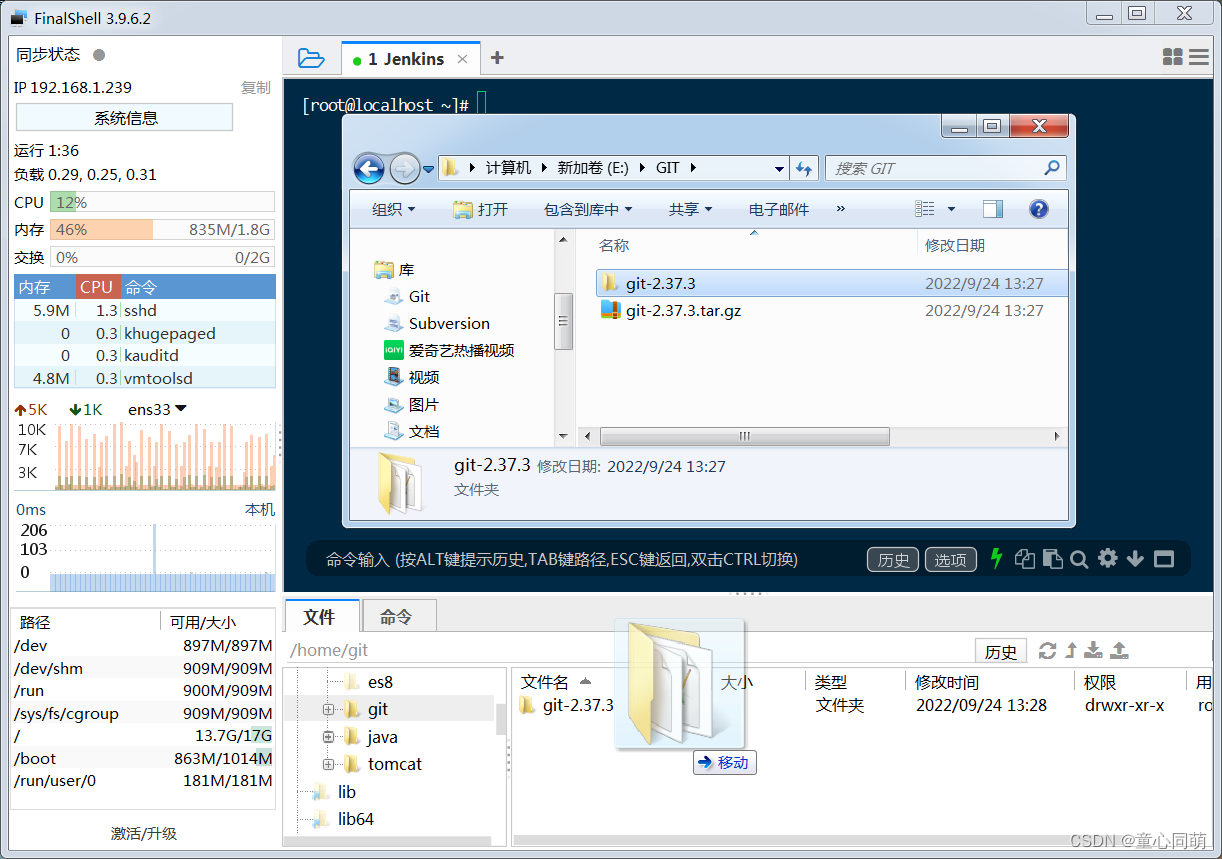This screenshot has height=859, width=1222.
Task: Open terminal settings gear icon
Action: (x=1107, y=558)
